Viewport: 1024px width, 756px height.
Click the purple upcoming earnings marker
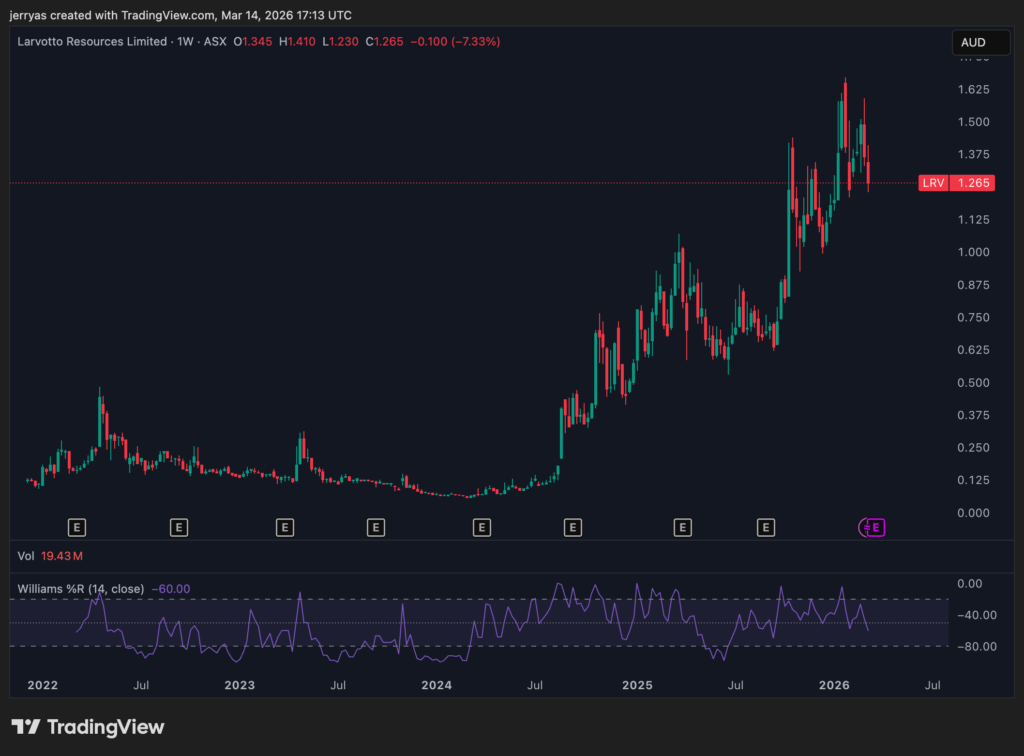(x=875, y=527)
